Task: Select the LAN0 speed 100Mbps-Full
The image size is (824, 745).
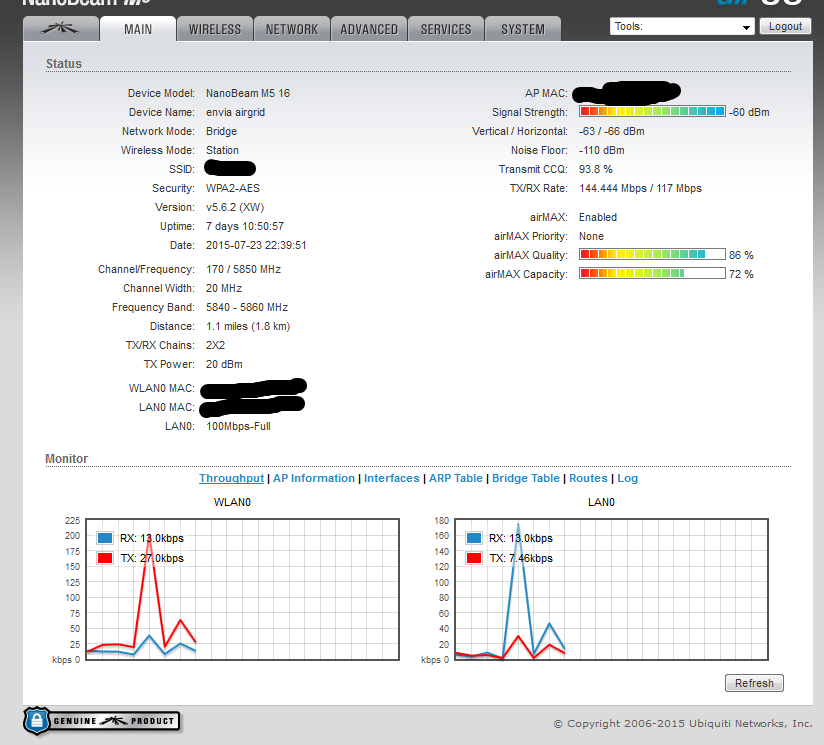Action: coord(238,427)
